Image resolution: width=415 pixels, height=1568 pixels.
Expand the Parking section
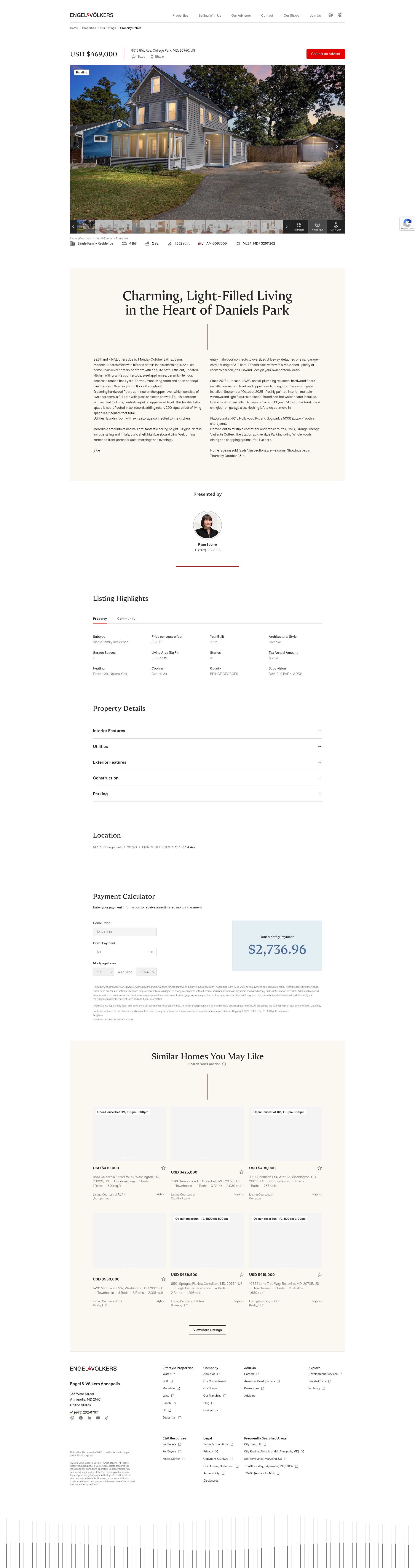coord(207,794)
